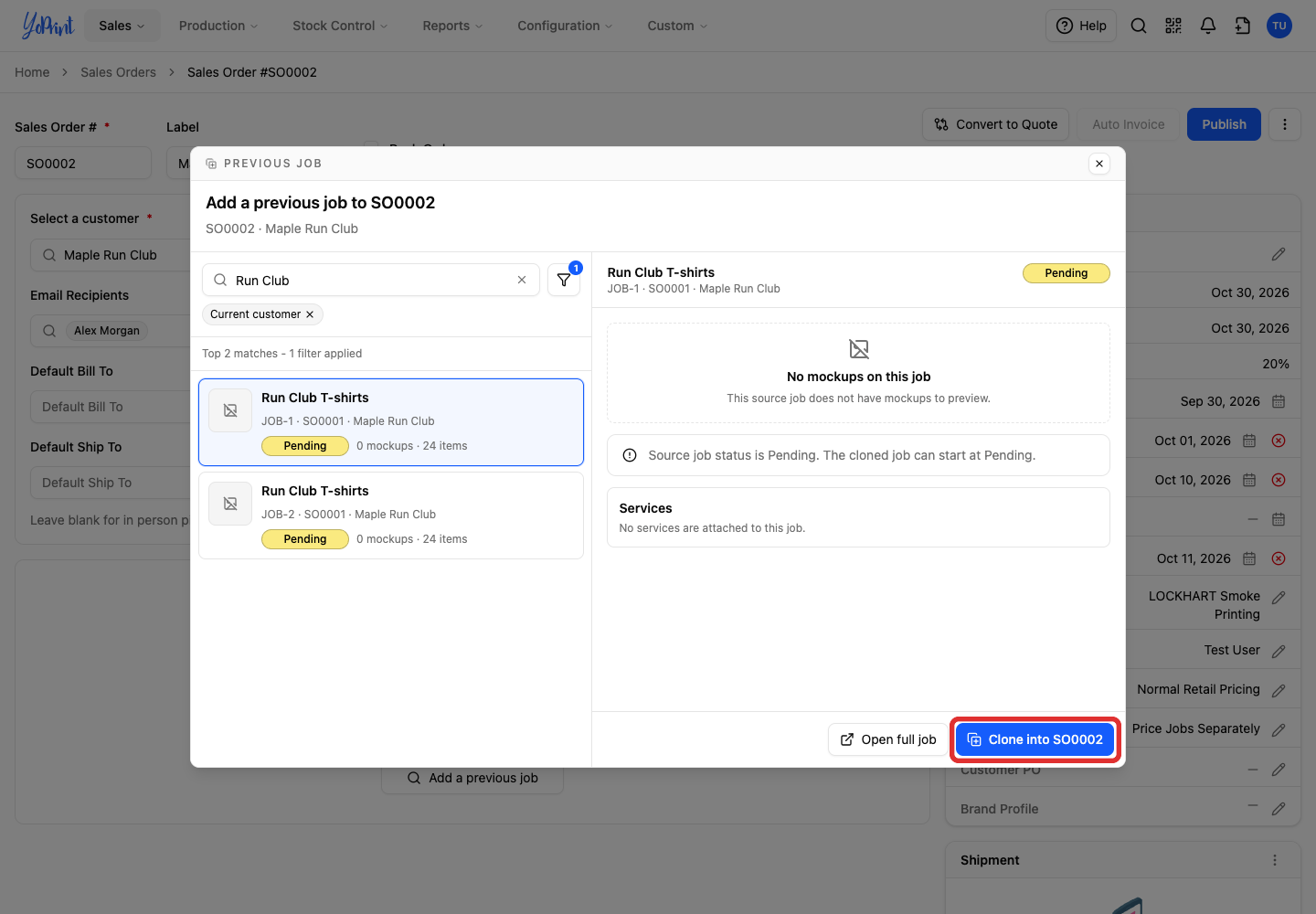Image resolution: width=1316 pixels, height=914 pixels.
Task: Click the Sales Order # input field
Action: click(83, 164)
